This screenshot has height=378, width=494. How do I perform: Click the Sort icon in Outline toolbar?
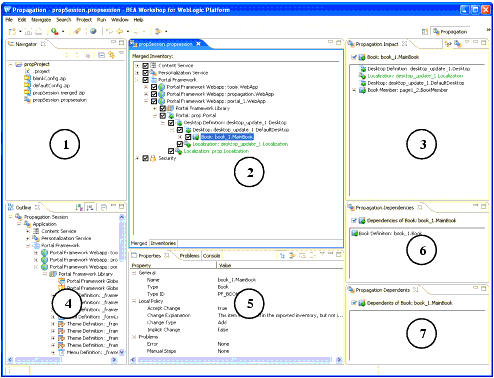coord(79,207)
